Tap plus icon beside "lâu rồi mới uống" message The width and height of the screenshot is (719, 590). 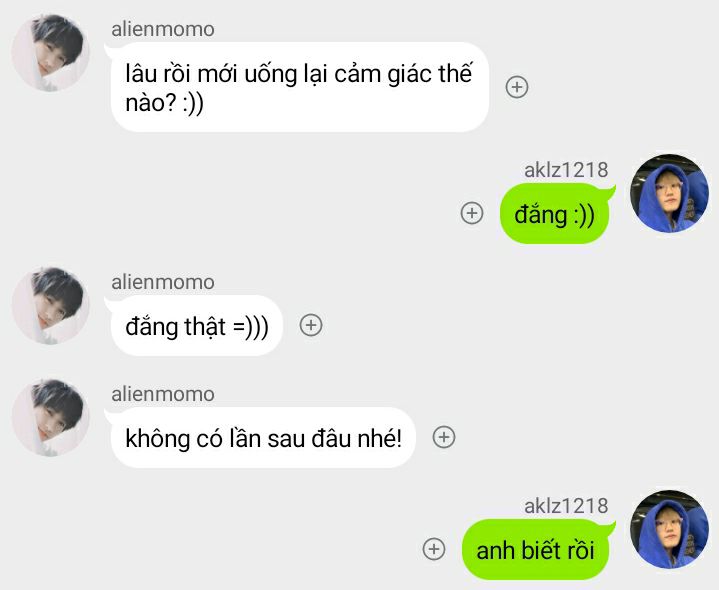click(517, 87)
